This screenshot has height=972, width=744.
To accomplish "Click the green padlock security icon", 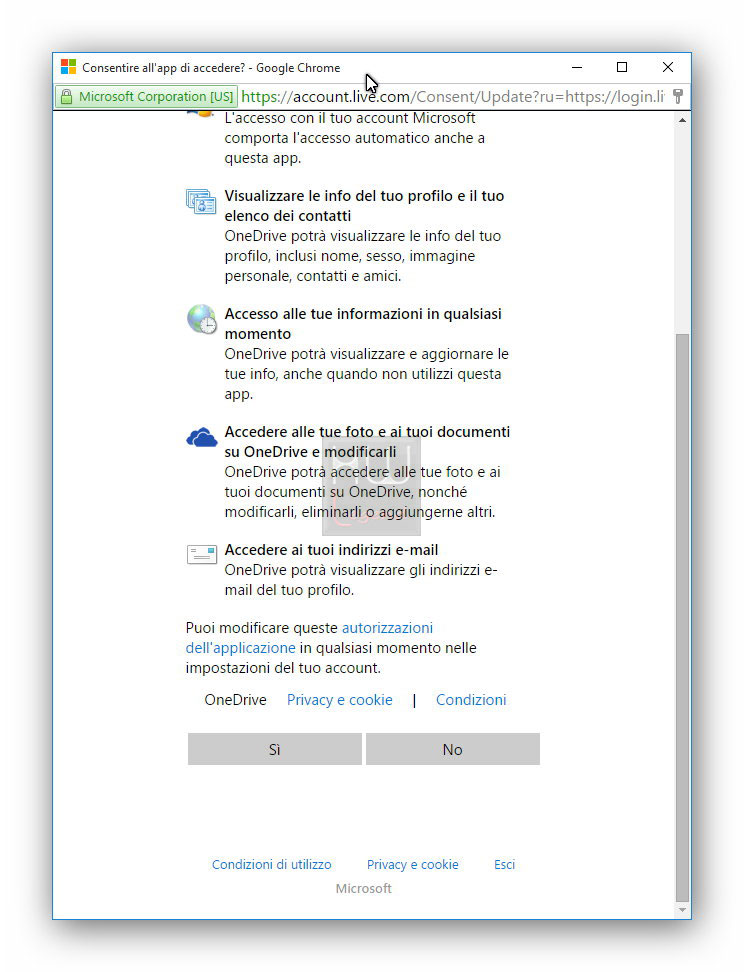I will (x=66, y=97).
